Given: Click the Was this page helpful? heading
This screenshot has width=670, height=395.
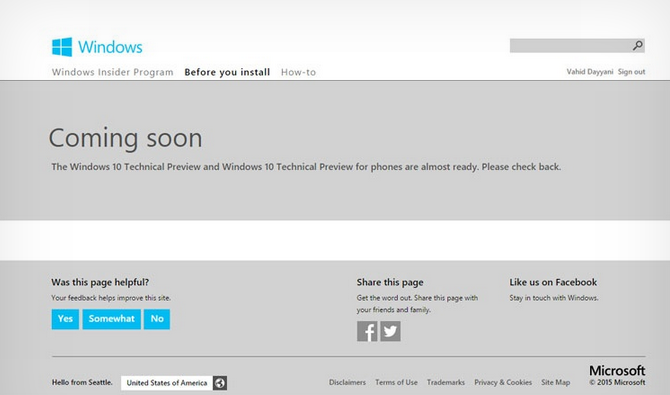Looking at the screenshot, I should [x=100, y=282].
